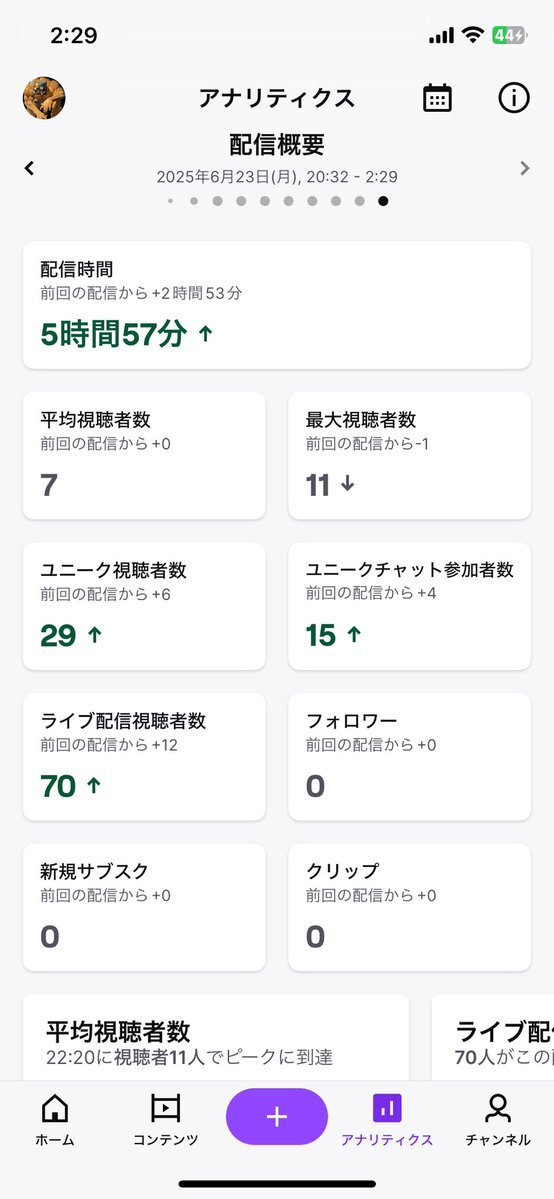This screenshot has height=1199, width=554.
Task: Go to next stream with right chevron
Action: tap(524, 168)
